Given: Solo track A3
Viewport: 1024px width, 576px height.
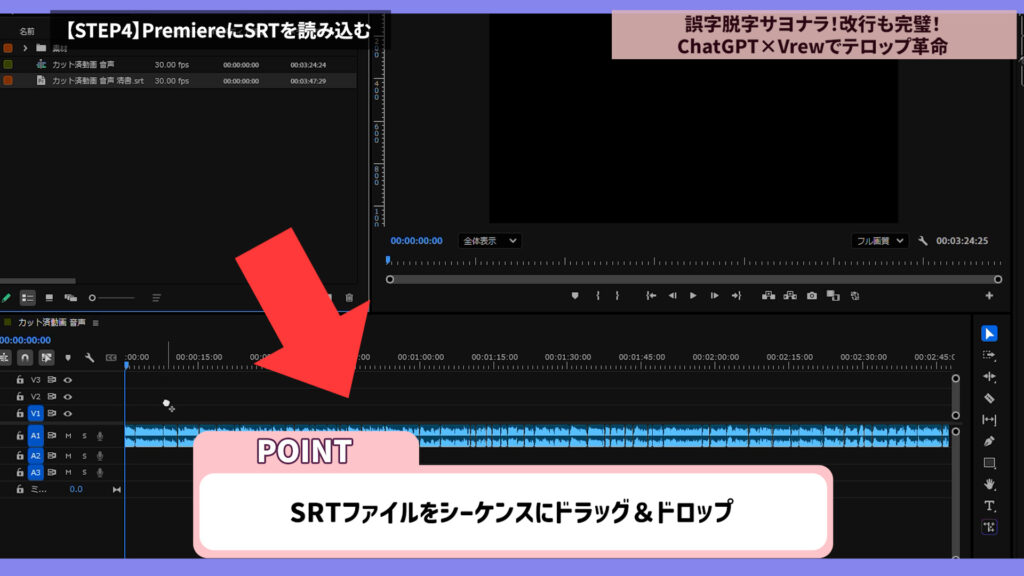Looking at the screenshot, I should click(84, 472).
